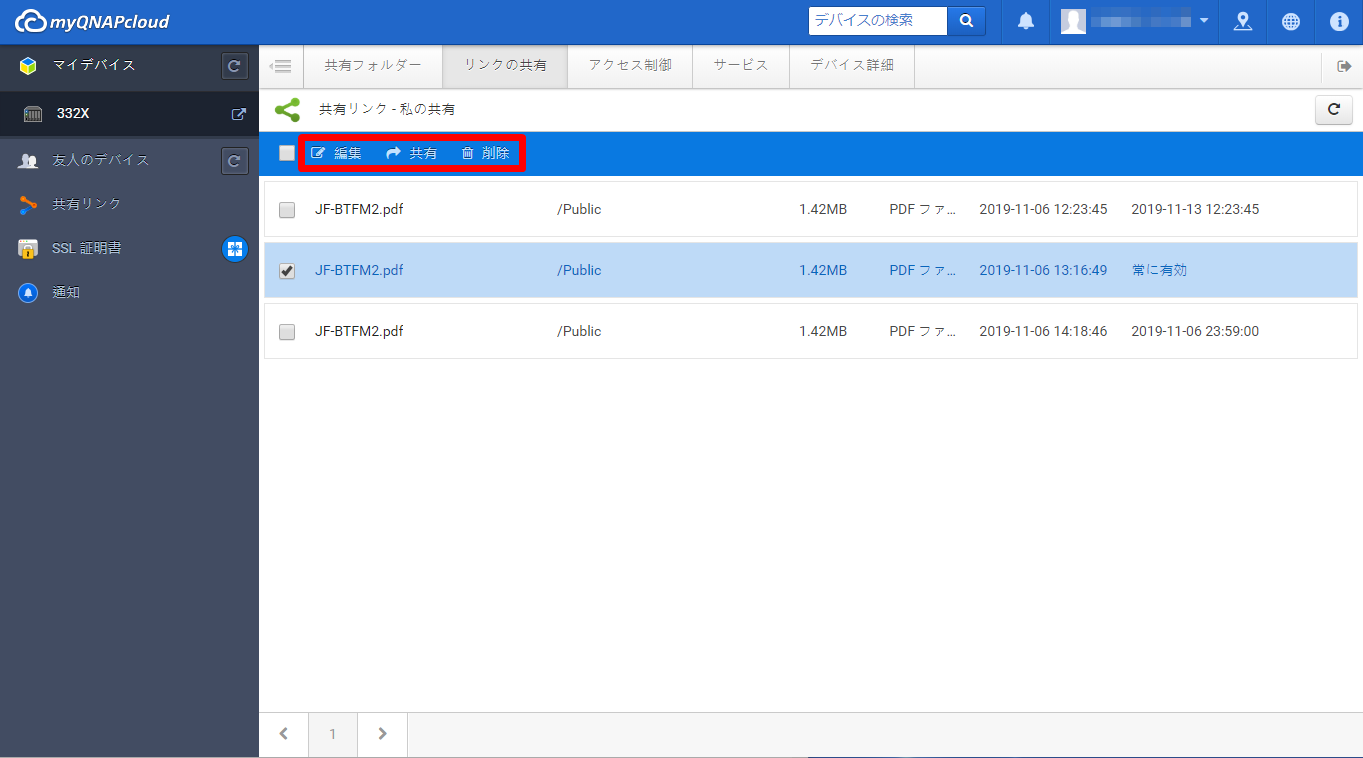Click JF-BTFM2.pdf created 13:16:49
This screenshot has height=758, width=1363.
pyautogui.click(x=359, y=271)
